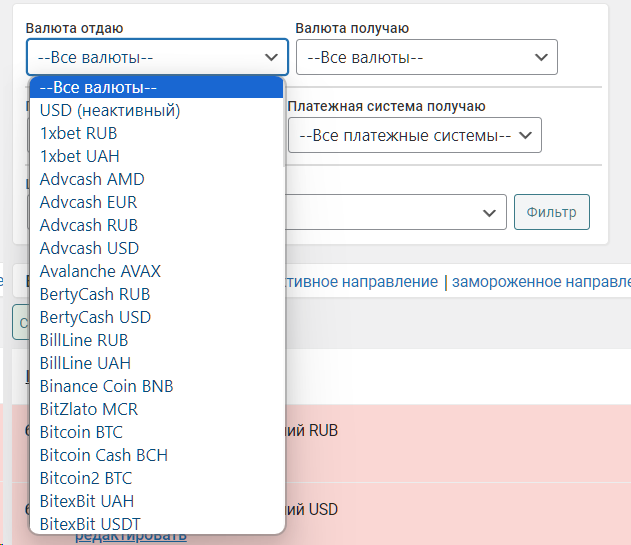The height and width of the screenshot is (545, 631).
Task: Pick 'Bitcoin BTC' currency
Action: point(81,432)
